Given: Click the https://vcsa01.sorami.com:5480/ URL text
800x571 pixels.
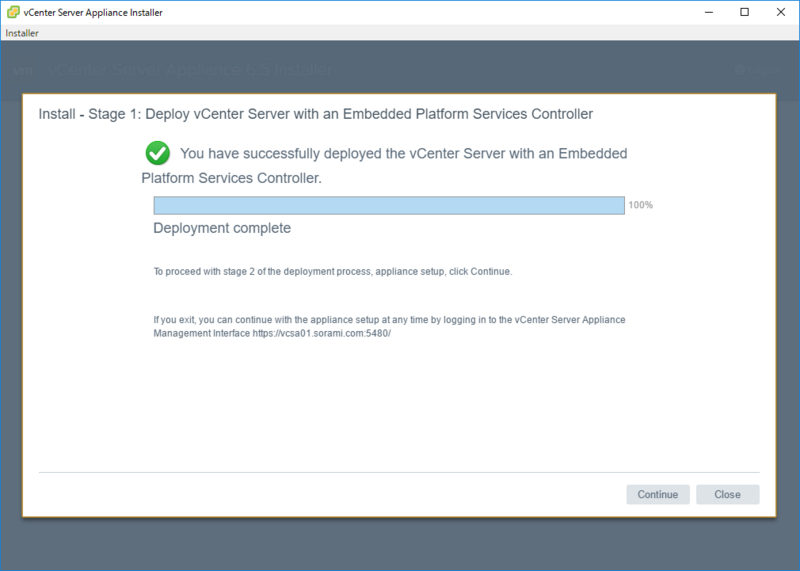Looking at the screenshot, I should click(321, 334).
